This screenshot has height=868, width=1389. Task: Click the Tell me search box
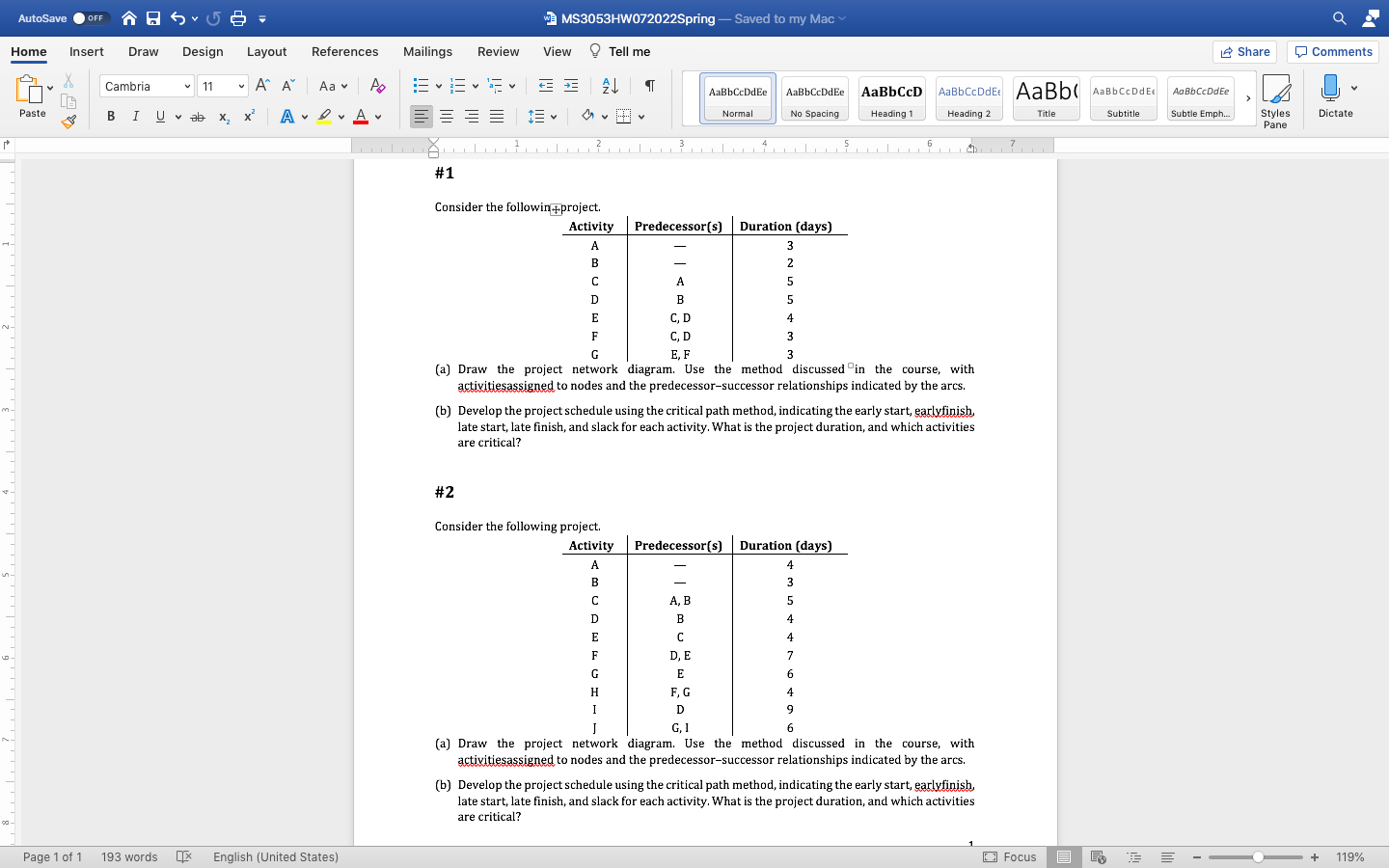pyautogui.click(x=619, y=52)
